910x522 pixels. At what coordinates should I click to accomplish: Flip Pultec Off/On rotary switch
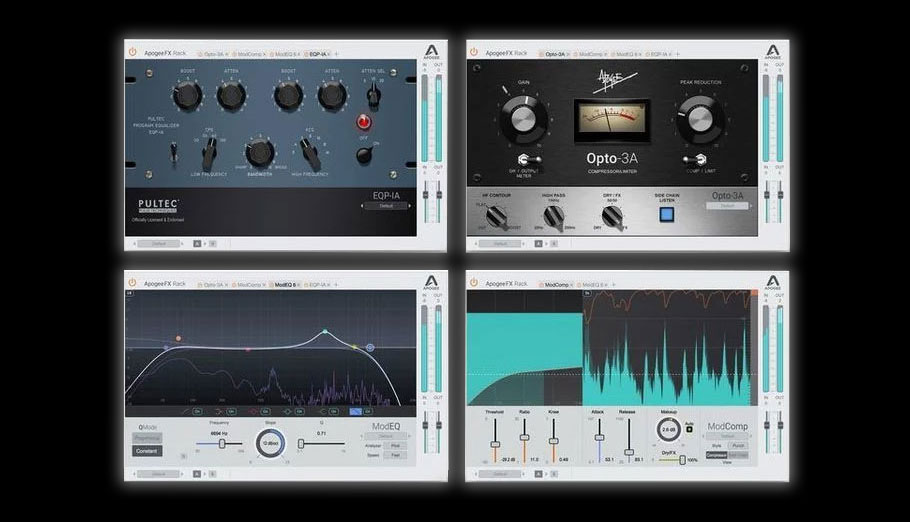coord(364,155)
